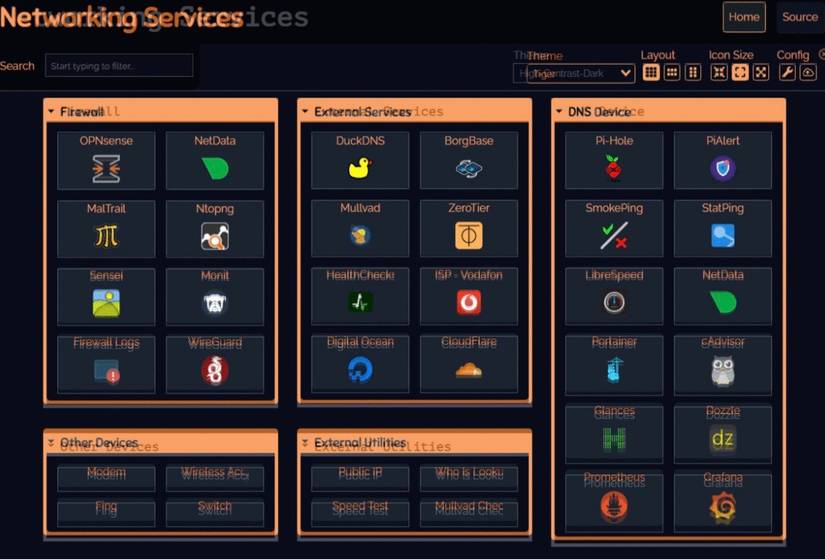Collapse the Firewall section
The image size is (825, 559).
[160, 111]
